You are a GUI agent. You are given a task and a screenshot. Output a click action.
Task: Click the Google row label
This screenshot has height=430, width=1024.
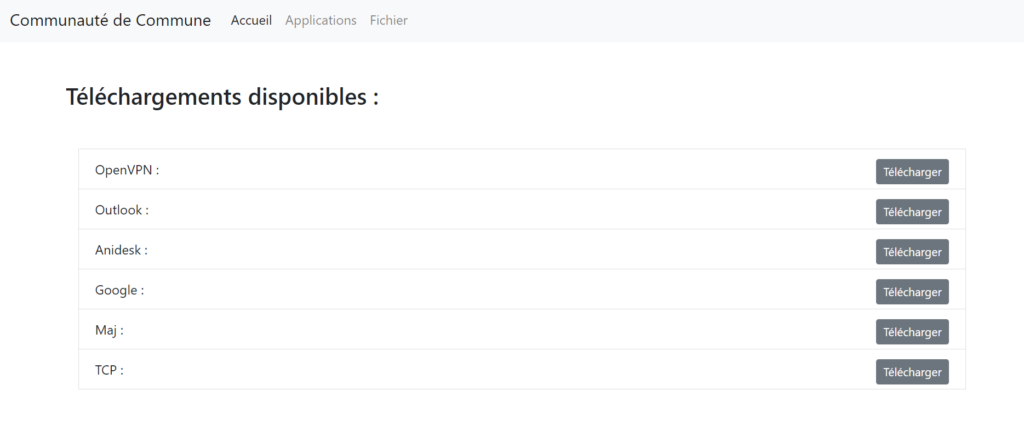119,290
